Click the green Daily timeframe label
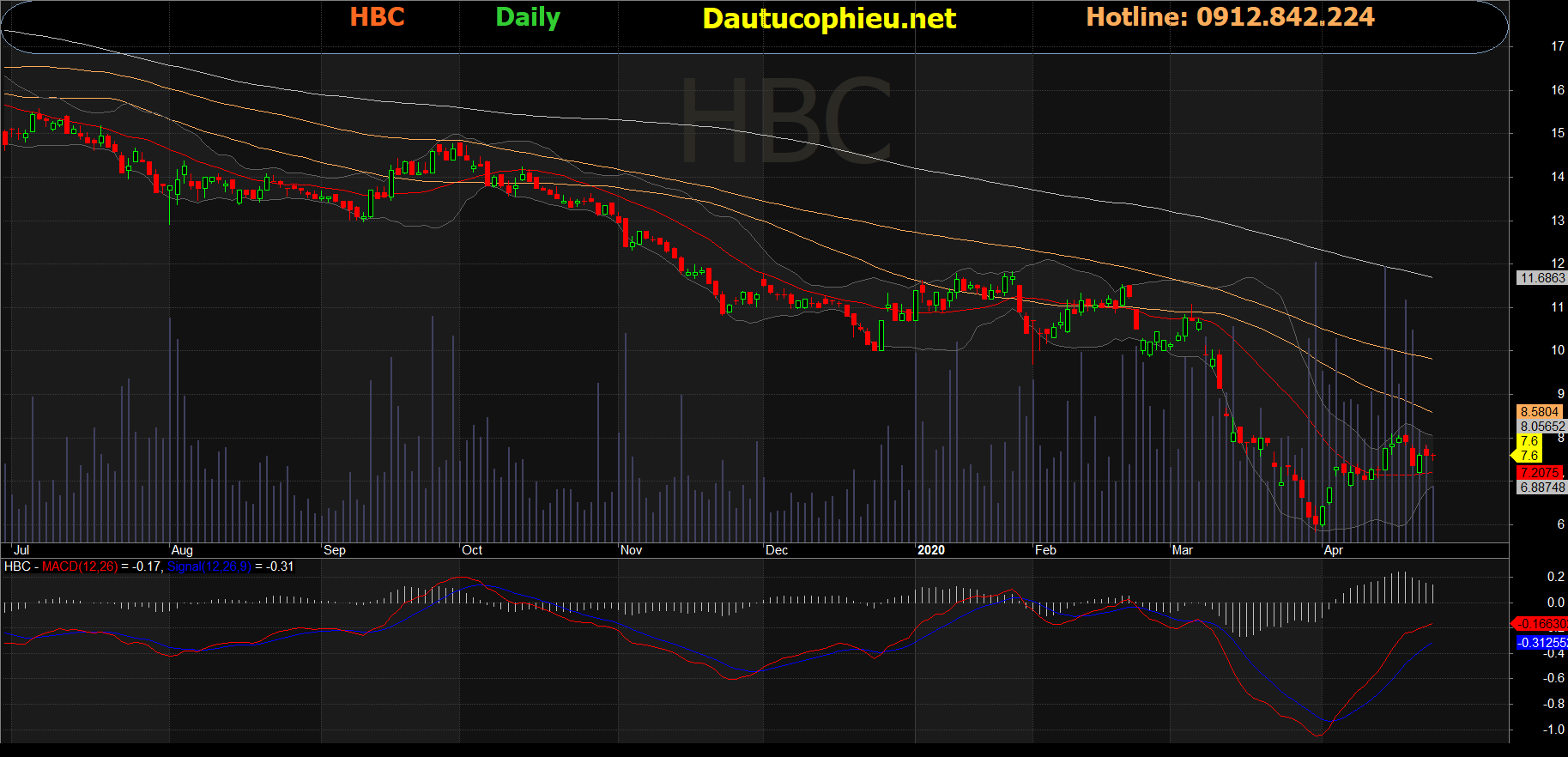 point(528,18)
